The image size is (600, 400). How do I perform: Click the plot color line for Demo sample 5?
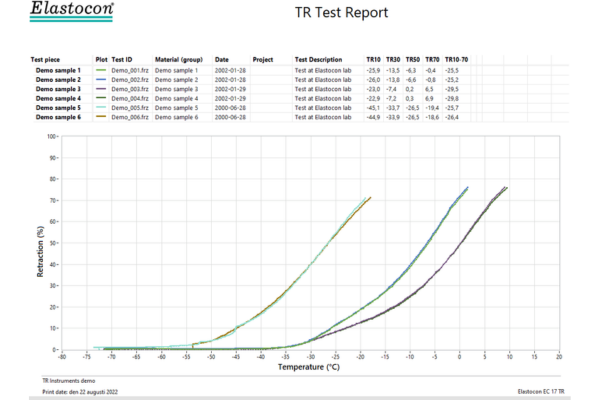(x=100, y=108)
